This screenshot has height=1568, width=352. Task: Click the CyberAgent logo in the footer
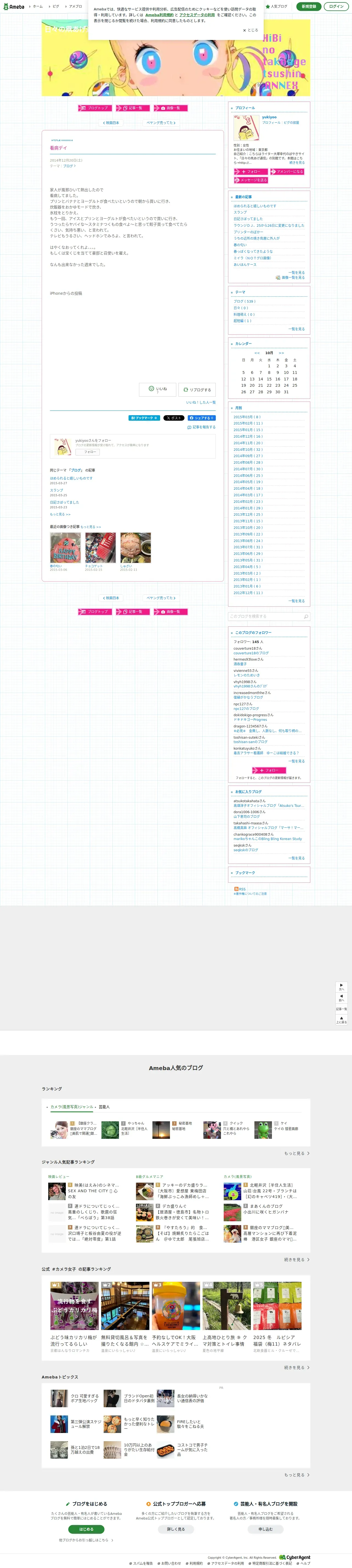295,1558
